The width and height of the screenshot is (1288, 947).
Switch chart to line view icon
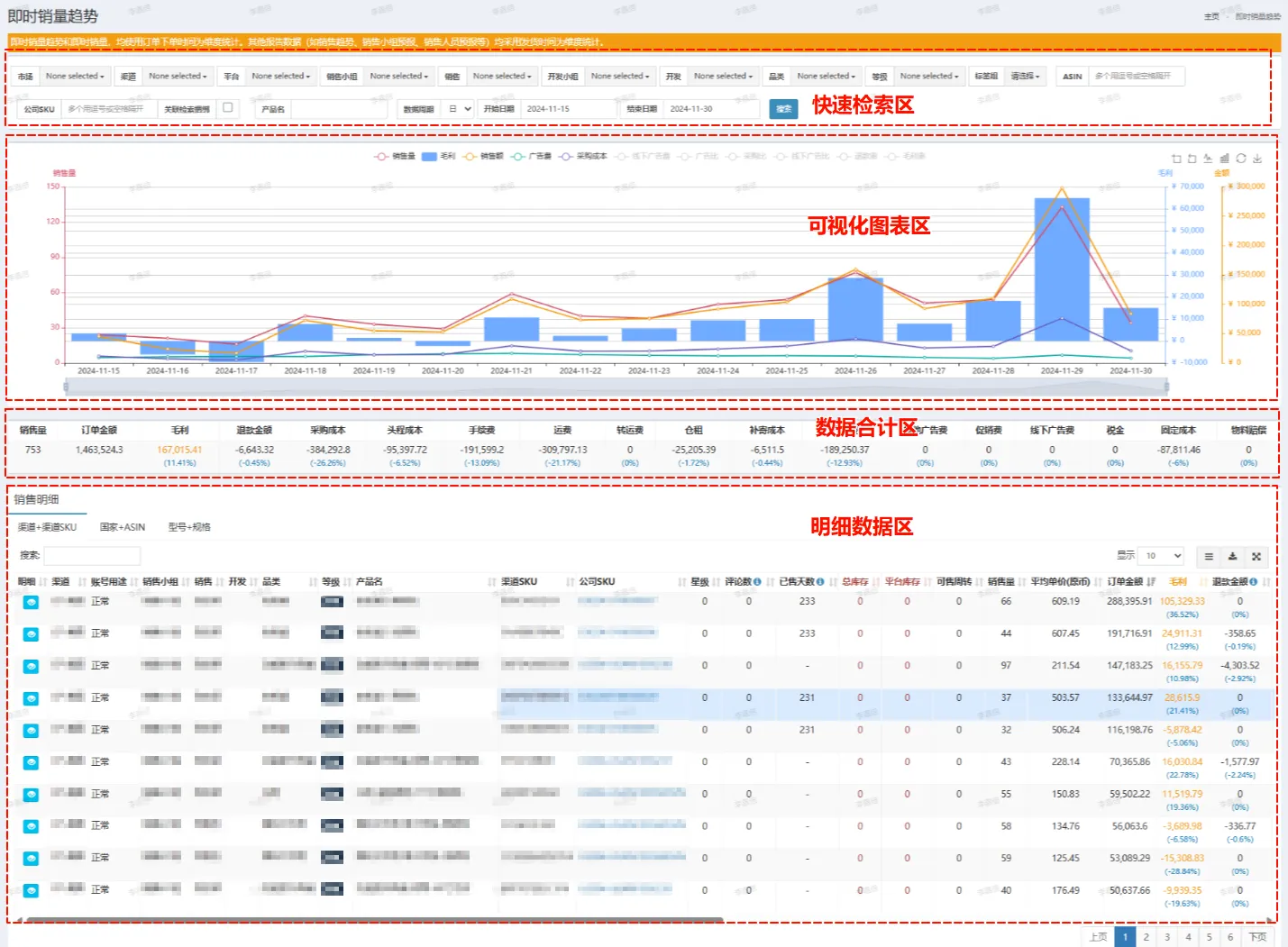click(x=1209, y=159)
